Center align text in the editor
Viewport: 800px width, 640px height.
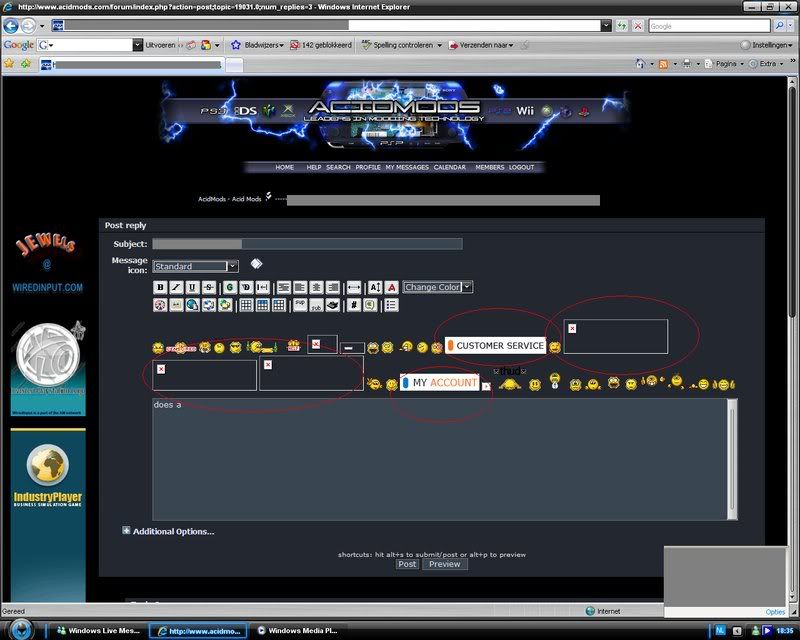316,287
